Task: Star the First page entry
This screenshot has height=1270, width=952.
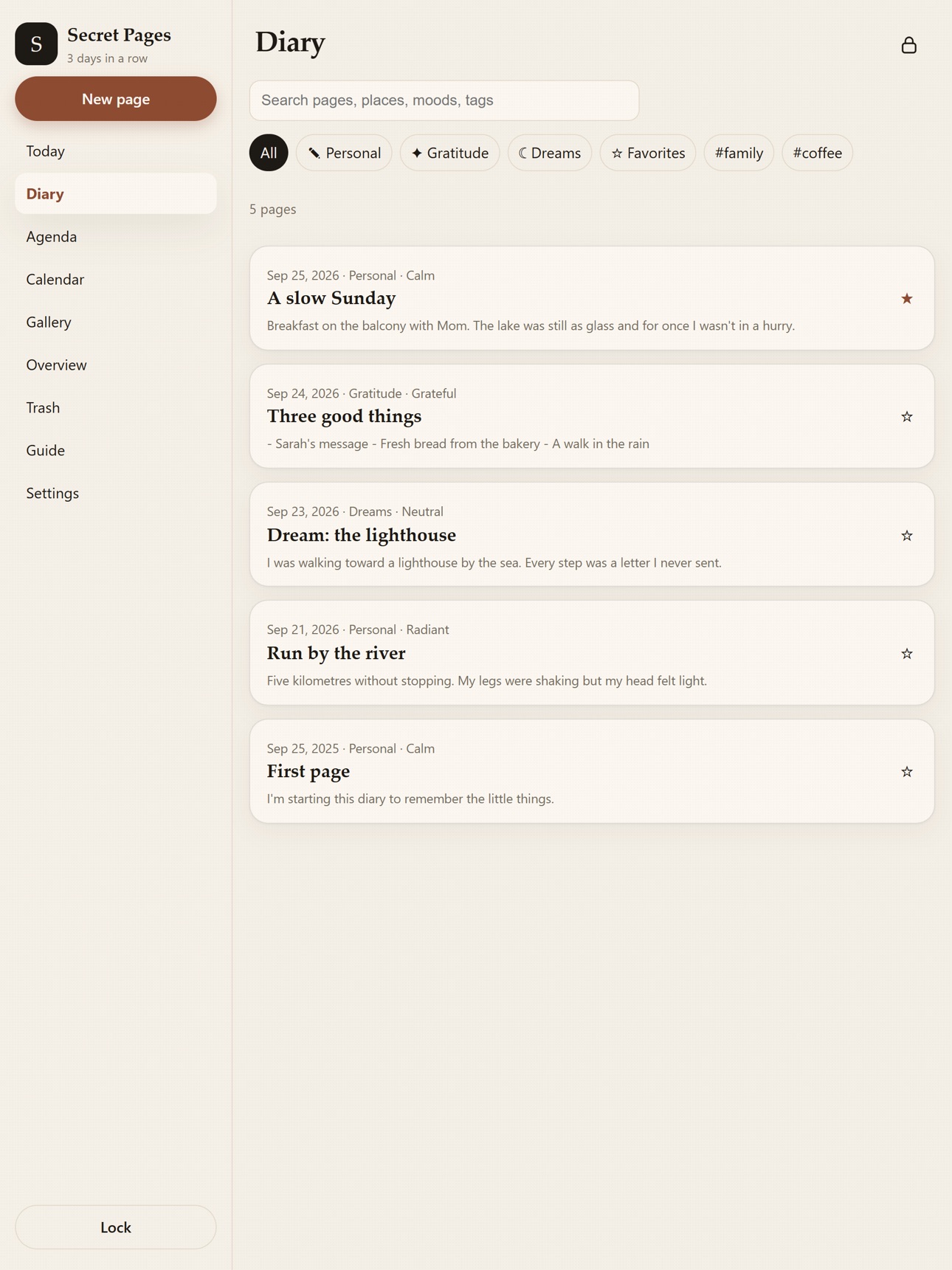Action: tap(906, 771)
